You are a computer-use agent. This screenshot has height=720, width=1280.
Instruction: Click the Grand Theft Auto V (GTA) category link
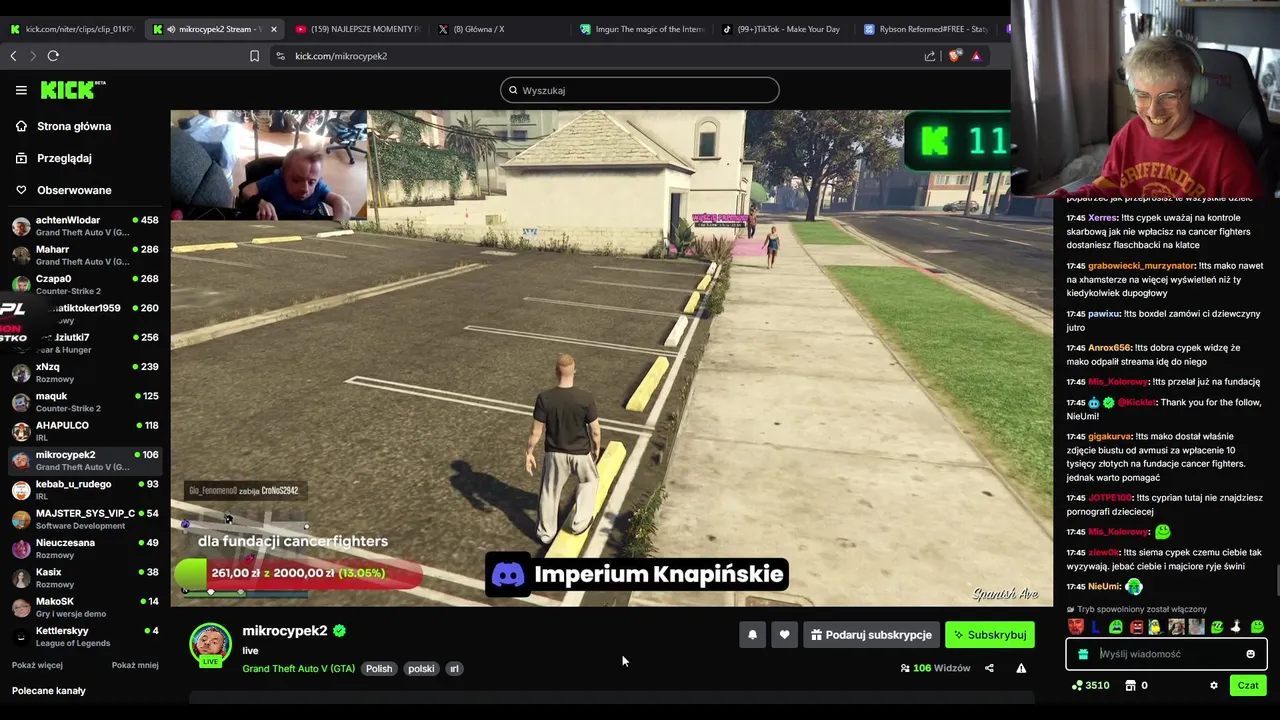(298, 668)
